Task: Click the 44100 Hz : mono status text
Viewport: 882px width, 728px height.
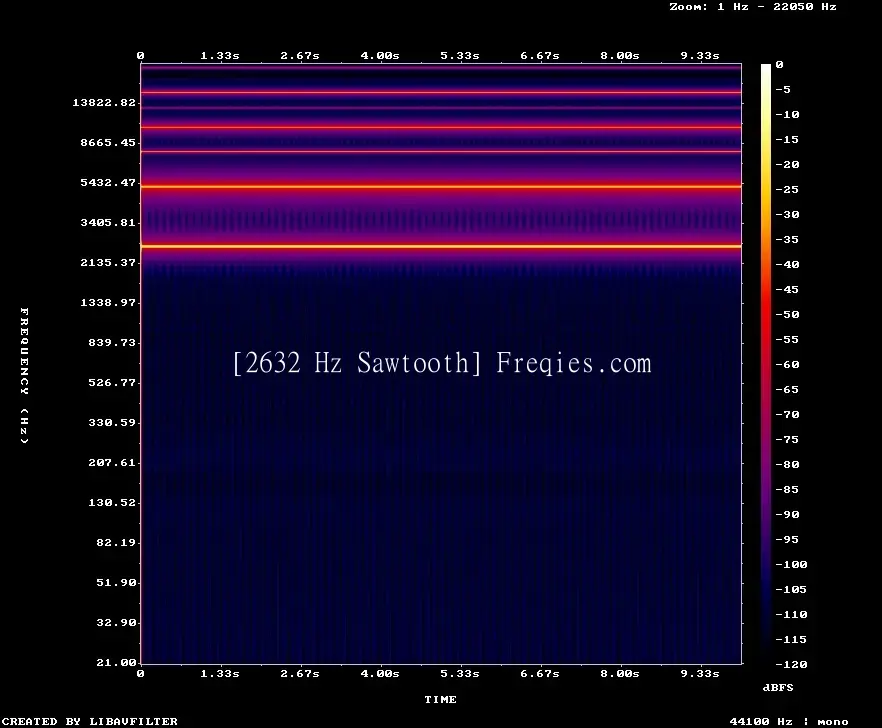Action: pyautogui.click(x=789, y=721)
